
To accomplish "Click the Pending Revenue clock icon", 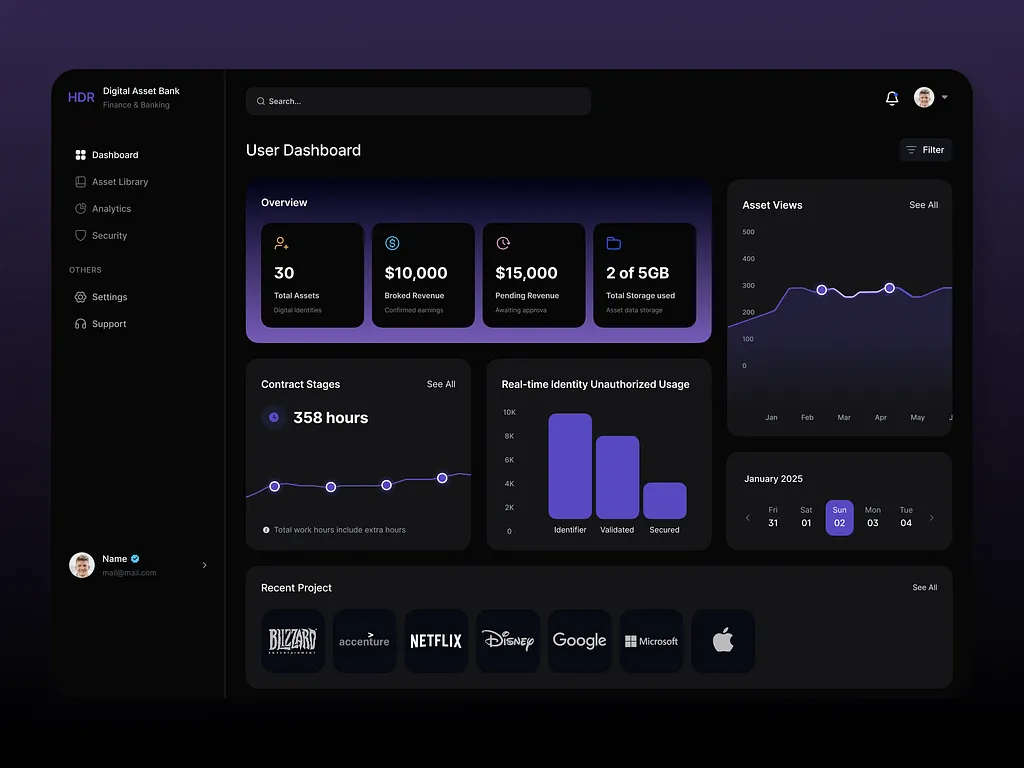I will coord(503,243).
